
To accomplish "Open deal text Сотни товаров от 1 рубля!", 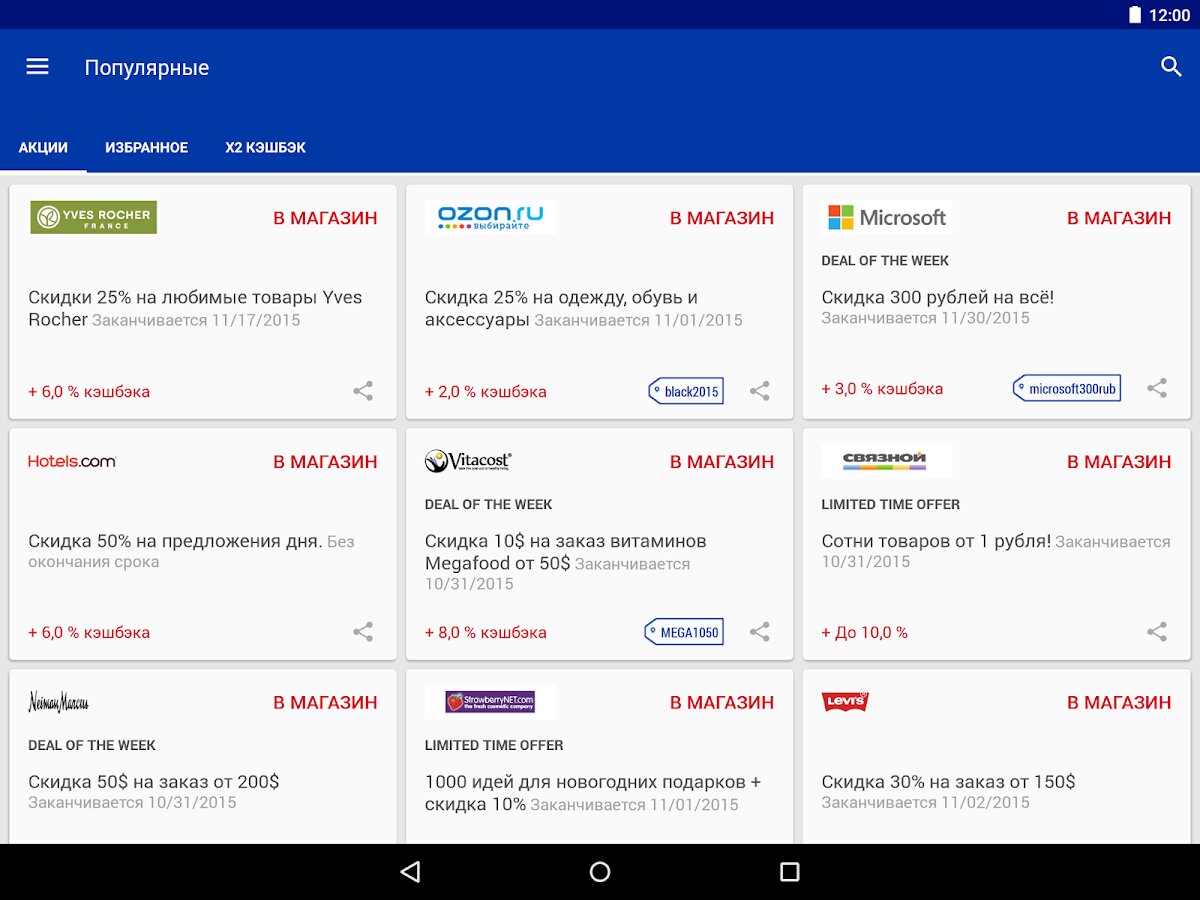I will tap(936, 541).
